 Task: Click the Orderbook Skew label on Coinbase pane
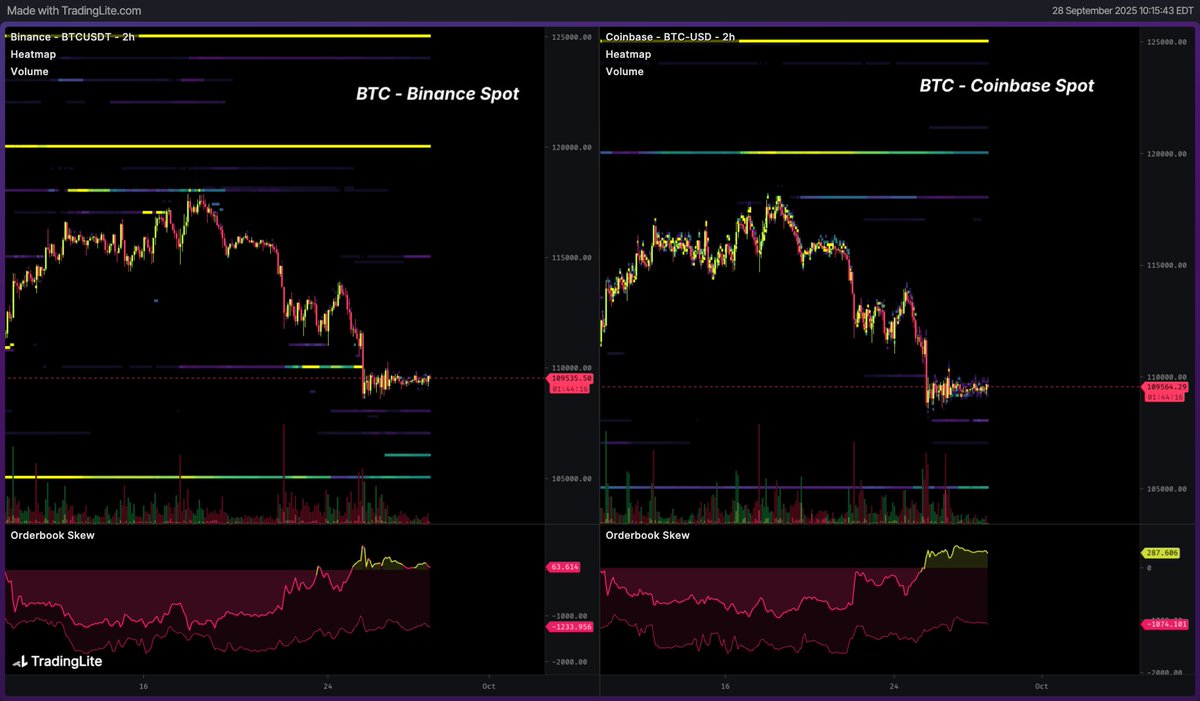[x=648, y=535]
